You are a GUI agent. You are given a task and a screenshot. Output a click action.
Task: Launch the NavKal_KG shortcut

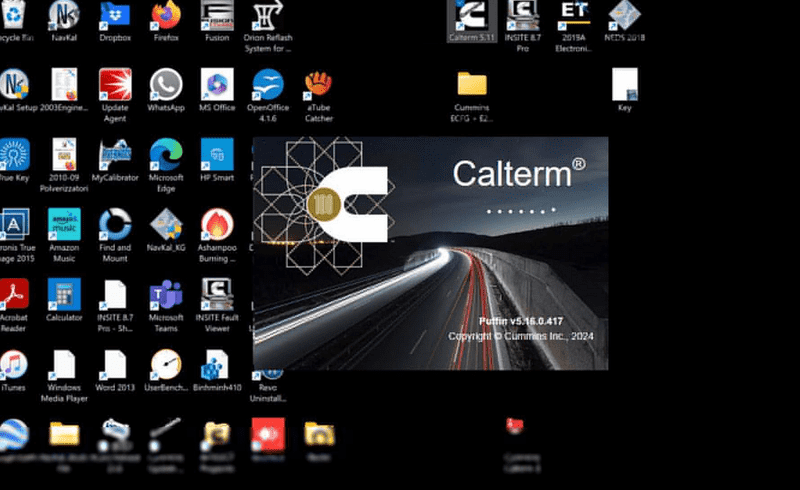pyautogui.click(x=166, y=230)
